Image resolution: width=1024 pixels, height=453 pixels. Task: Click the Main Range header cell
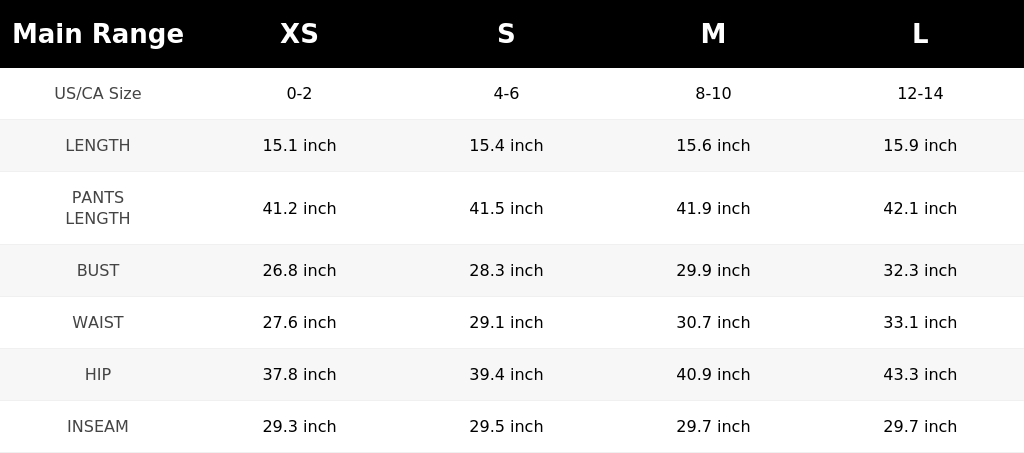pyautogui.click(x=98, y=34)
